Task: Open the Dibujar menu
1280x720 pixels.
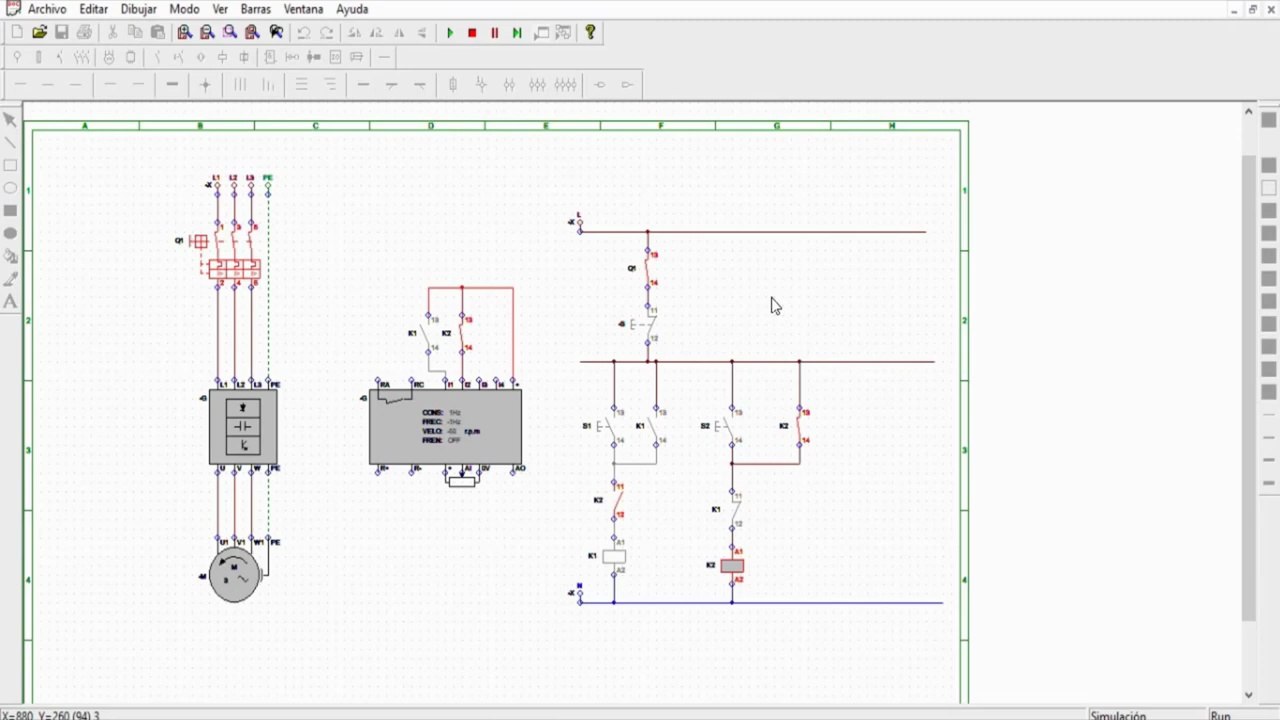Action: [139, 9]
